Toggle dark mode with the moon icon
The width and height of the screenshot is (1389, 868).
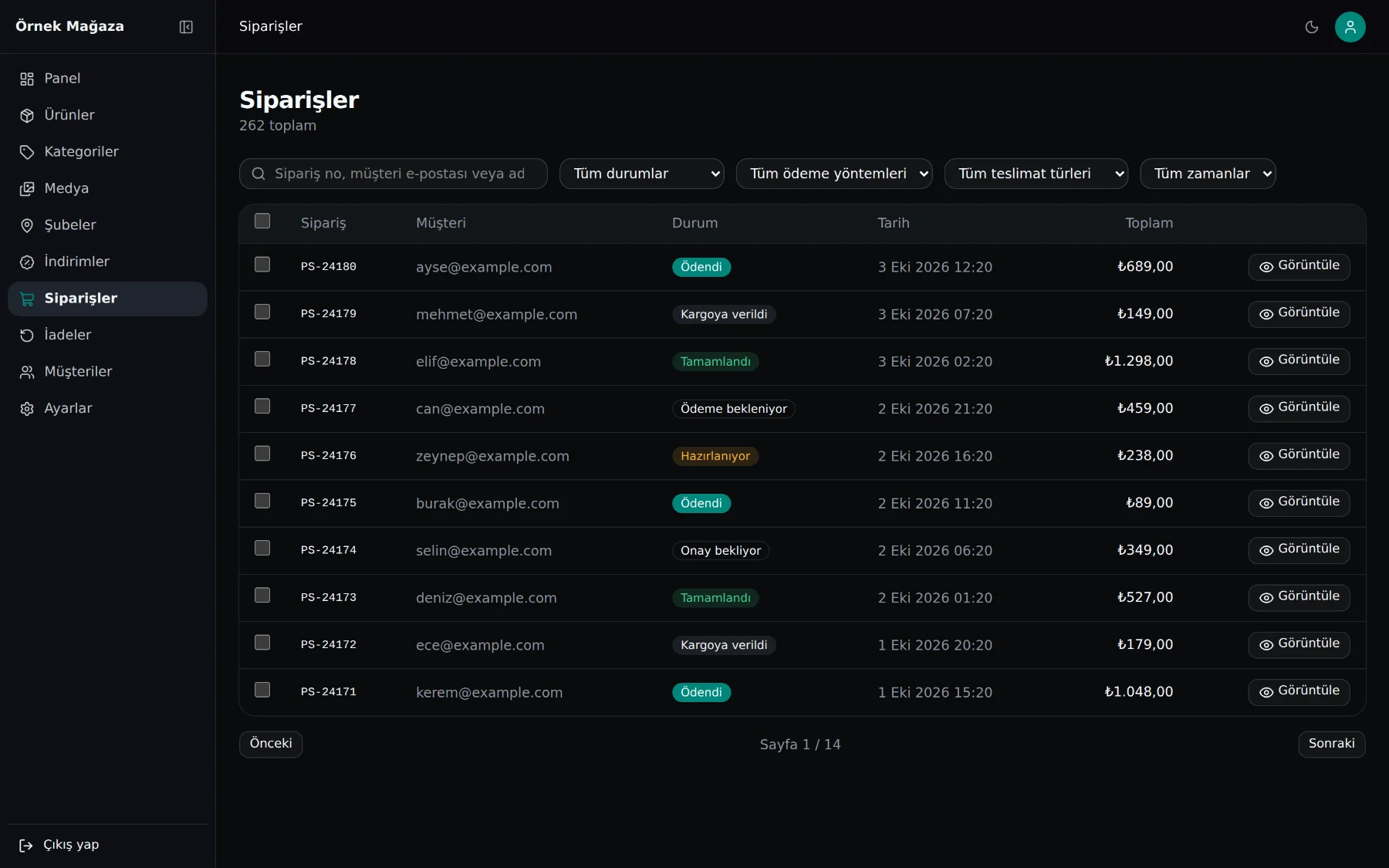click(x=1311, y=27)
